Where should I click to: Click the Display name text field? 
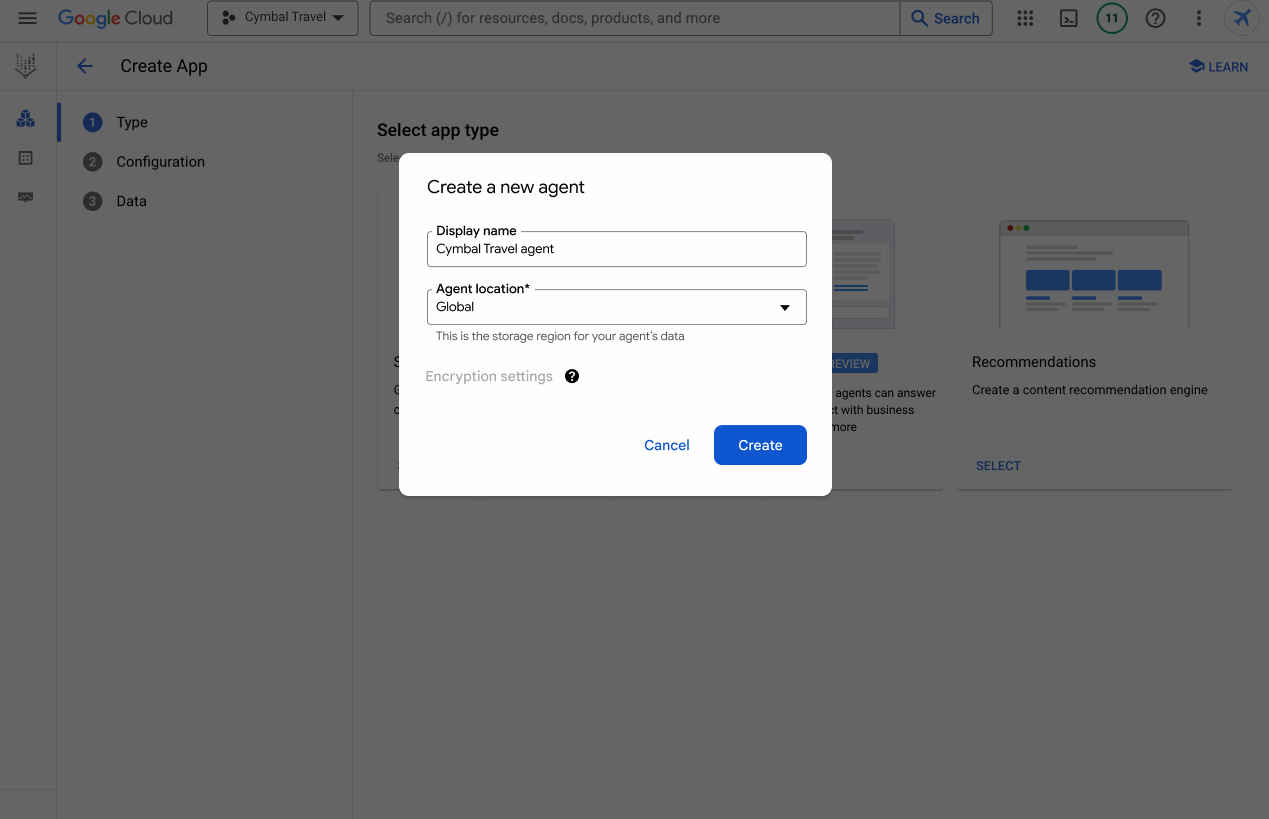point(616,249)
